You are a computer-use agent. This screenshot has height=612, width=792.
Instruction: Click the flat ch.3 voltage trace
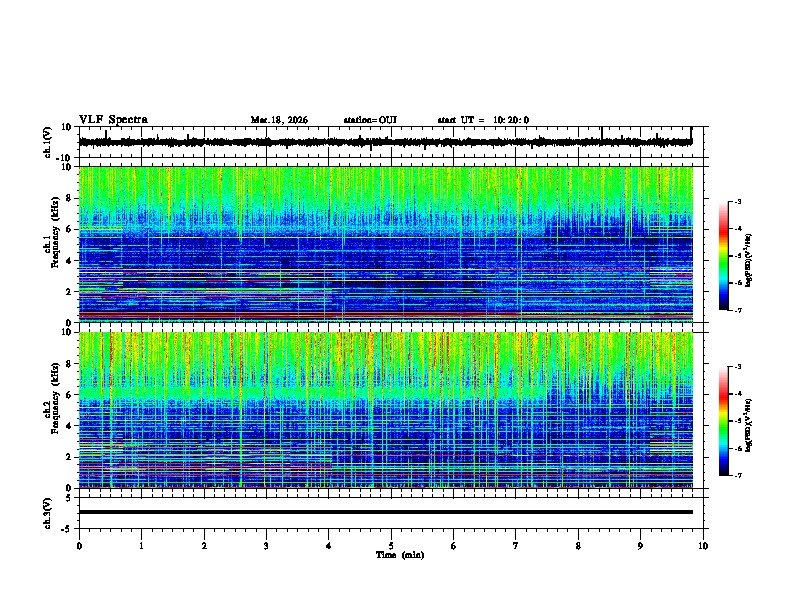386,512
